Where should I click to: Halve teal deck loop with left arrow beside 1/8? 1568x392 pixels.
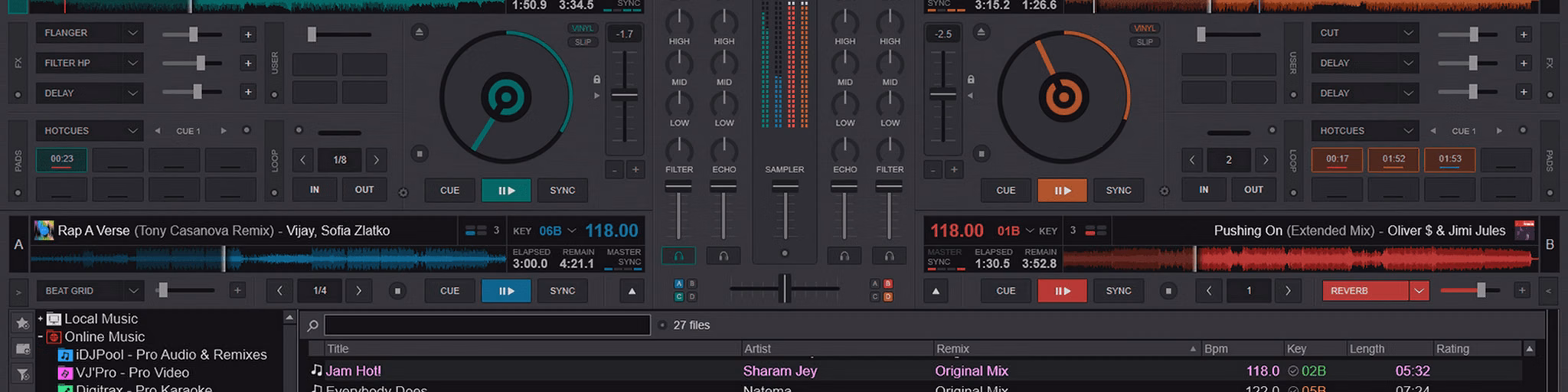303,160
